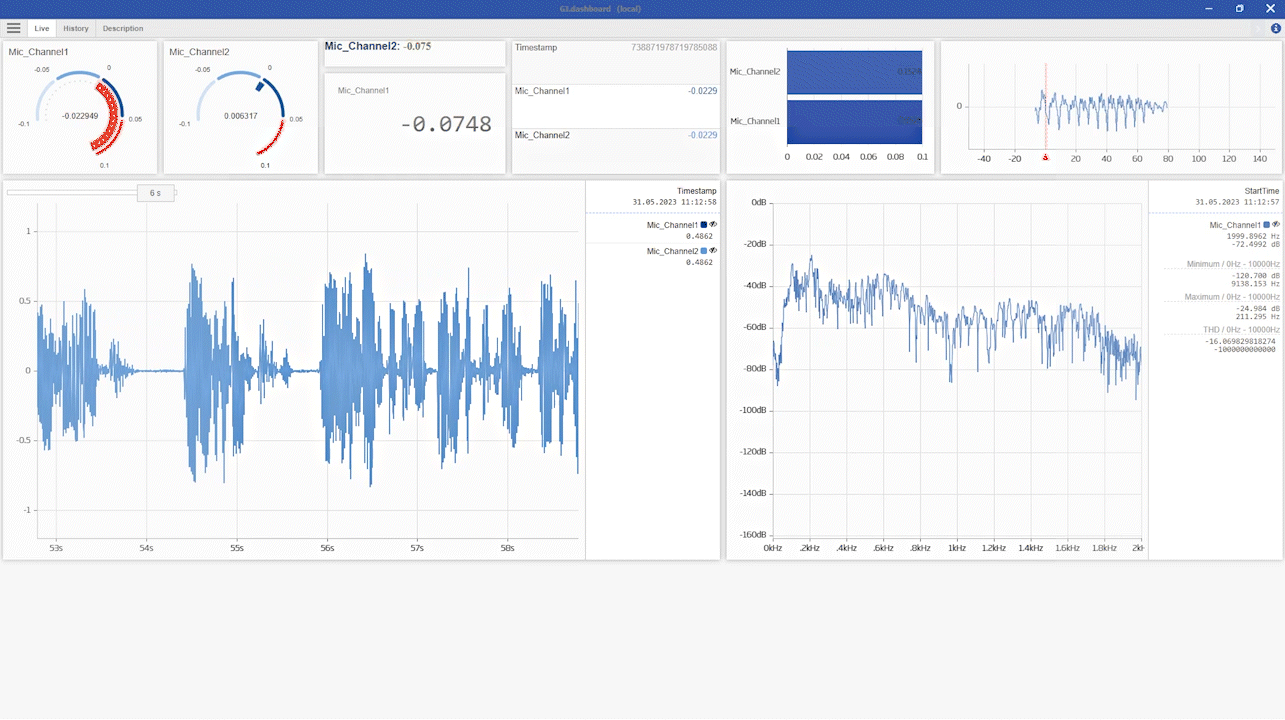Click Mic_Channel1 dark blue color swatch
Screen dimensions: 1285x720
704,225
